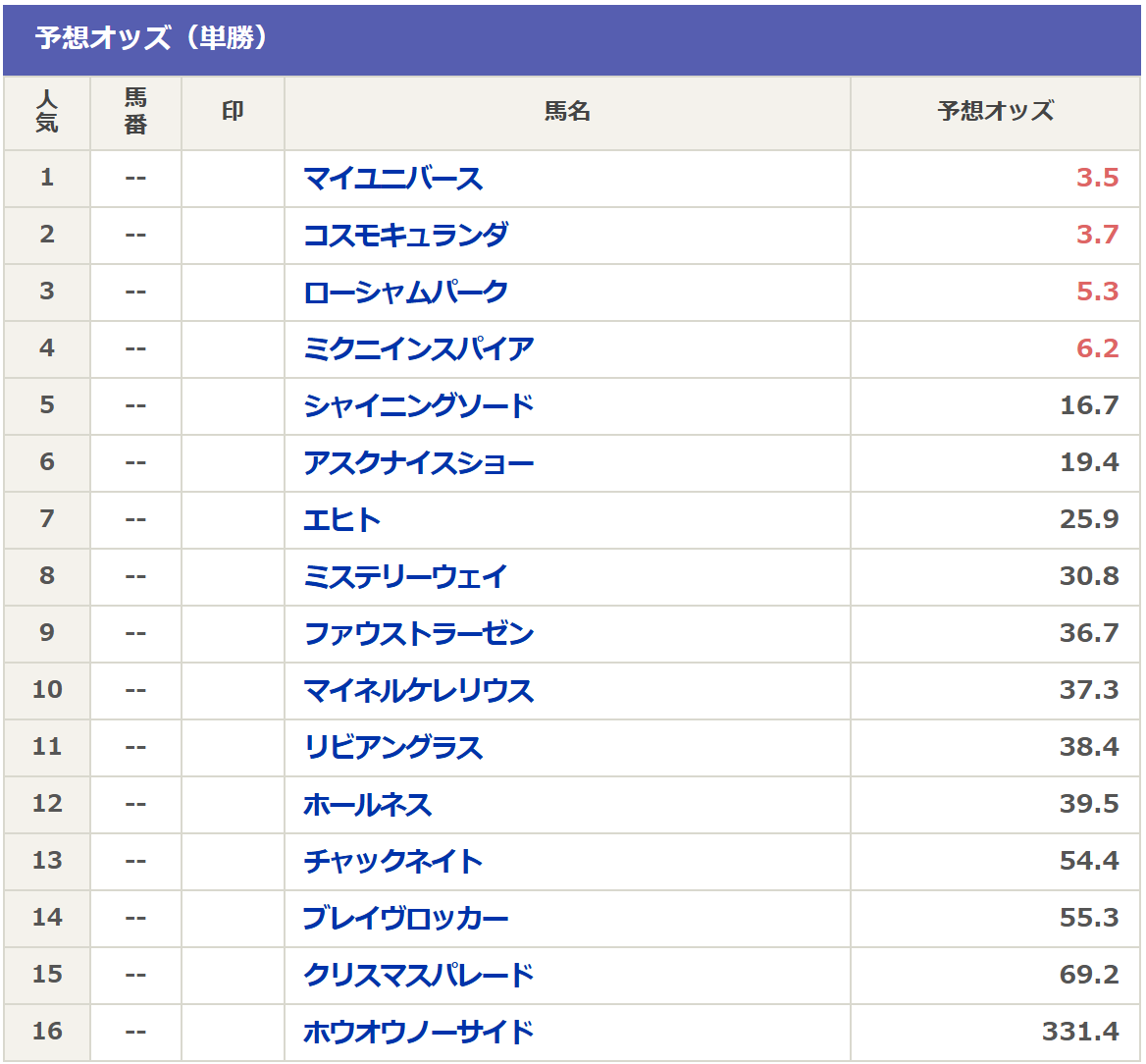Open クリスマスパレード horse page
Viewport: 1146px width, 1064px height.
pyautogui.click(x=418, y=976)
